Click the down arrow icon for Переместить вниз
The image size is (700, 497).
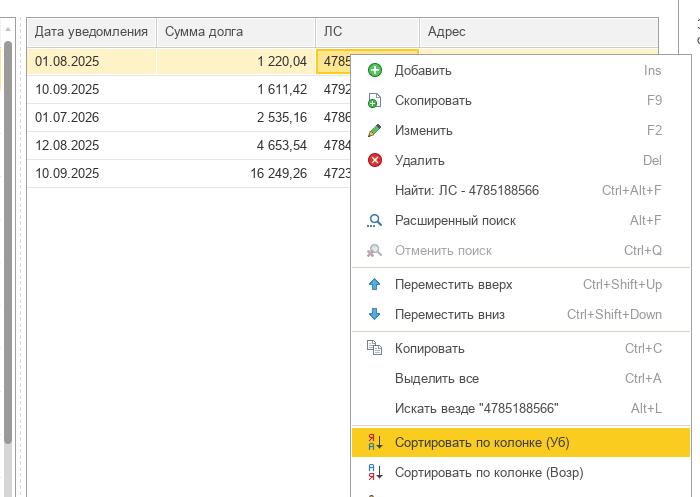click(375, 314)
